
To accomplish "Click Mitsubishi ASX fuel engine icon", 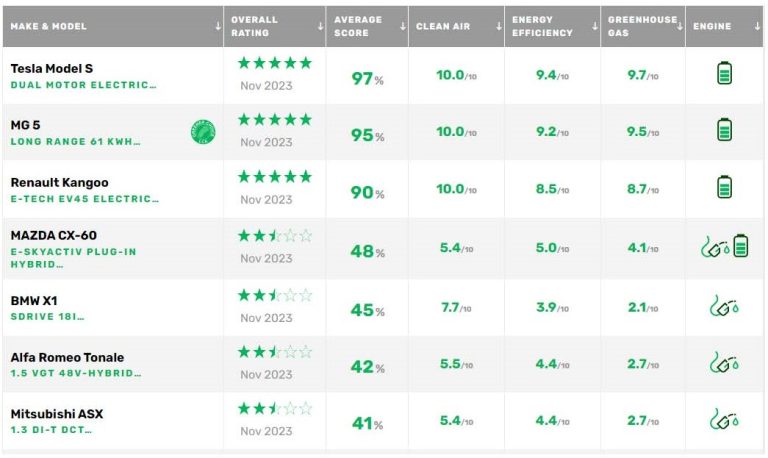I will point(724,419).
